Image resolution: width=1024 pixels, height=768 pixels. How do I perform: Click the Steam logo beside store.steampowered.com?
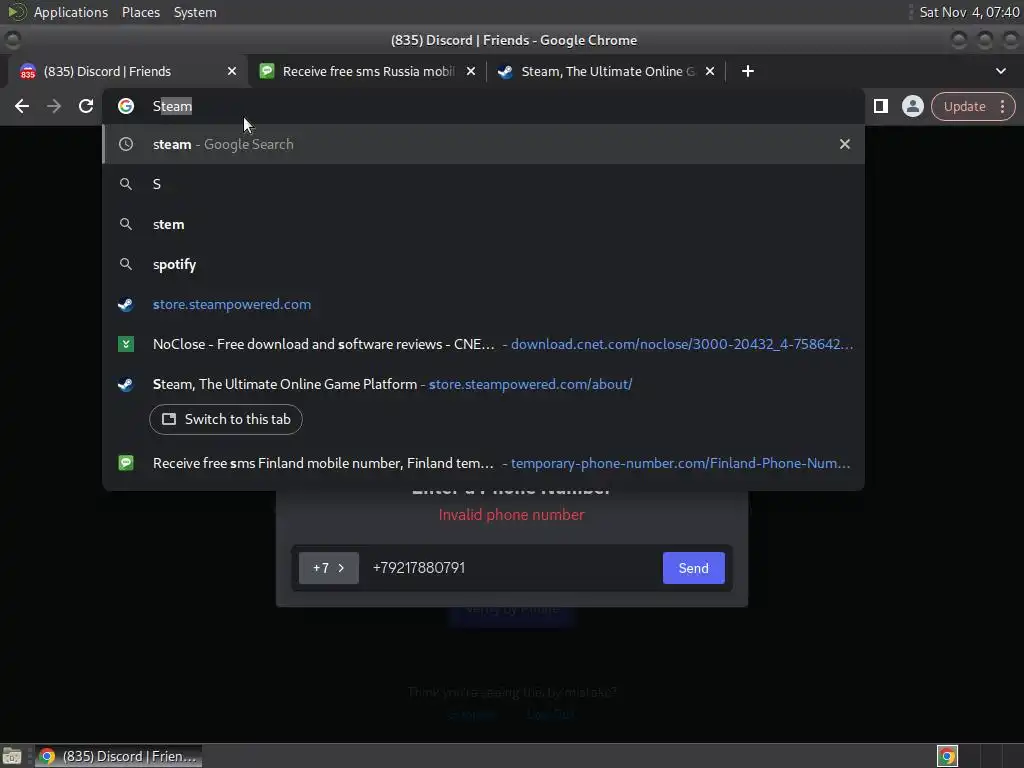pyautogui.click(x=126, y=304)
